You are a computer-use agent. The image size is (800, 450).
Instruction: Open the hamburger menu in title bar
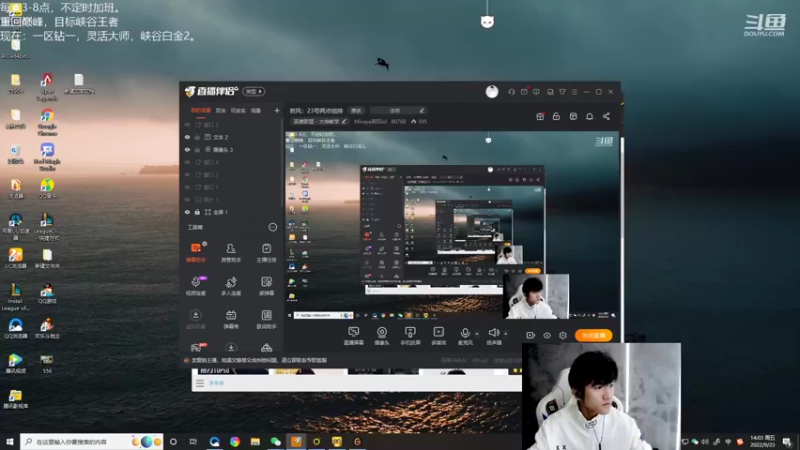[574, 92]
